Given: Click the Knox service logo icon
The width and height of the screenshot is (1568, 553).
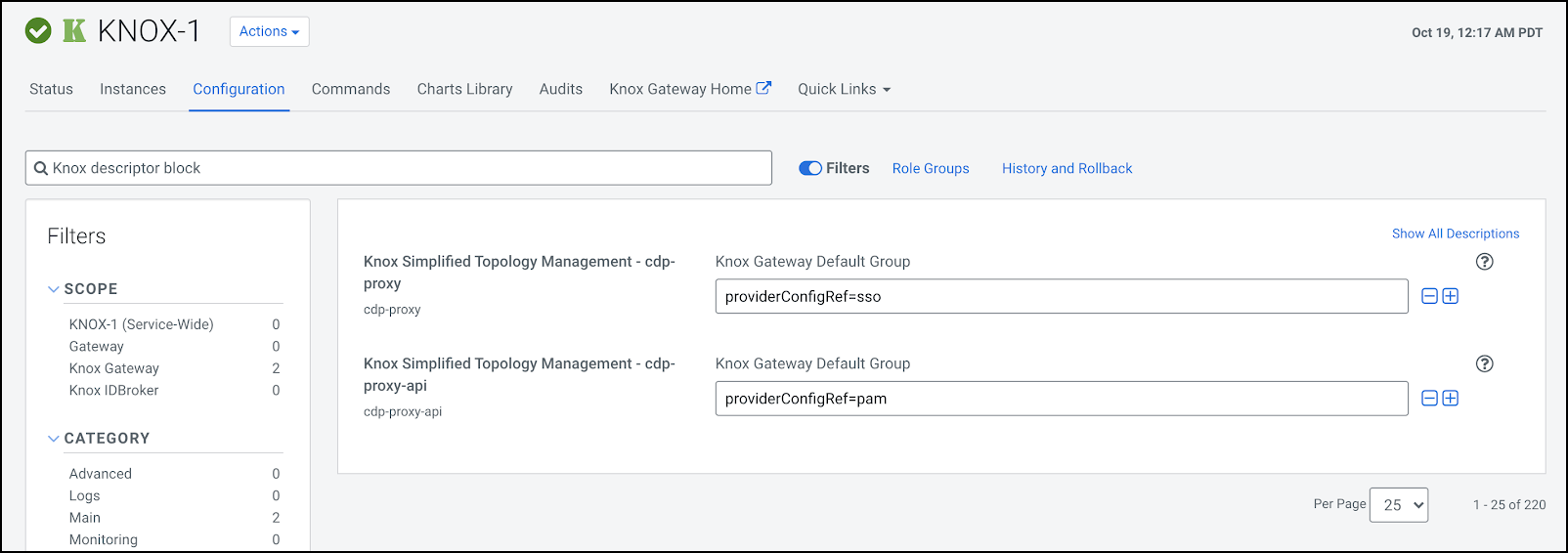Looking at the screenshot, I should tap(74, 31).
